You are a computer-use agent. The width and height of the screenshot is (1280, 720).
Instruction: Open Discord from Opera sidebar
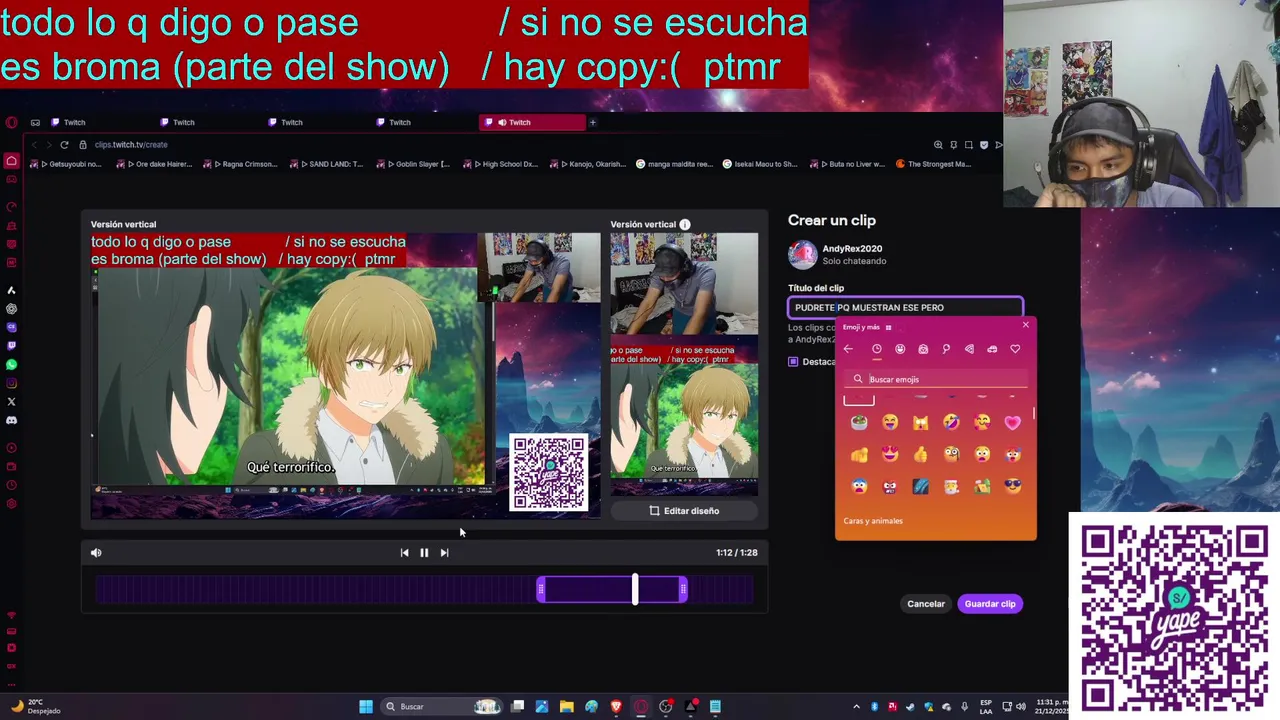(x=11, y=420)
